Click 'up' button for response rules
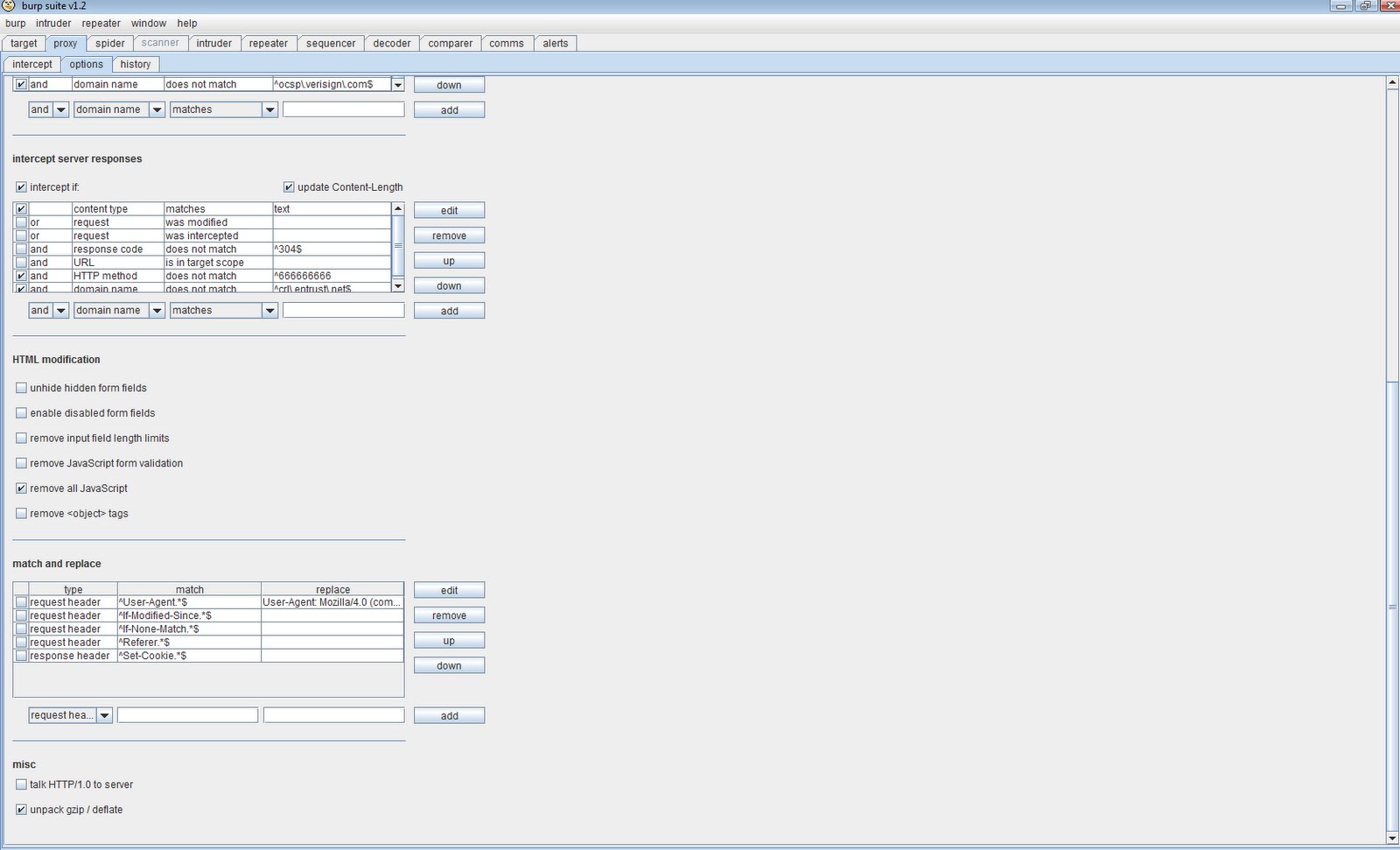The image size is (1400, 850). click(449, 261)
